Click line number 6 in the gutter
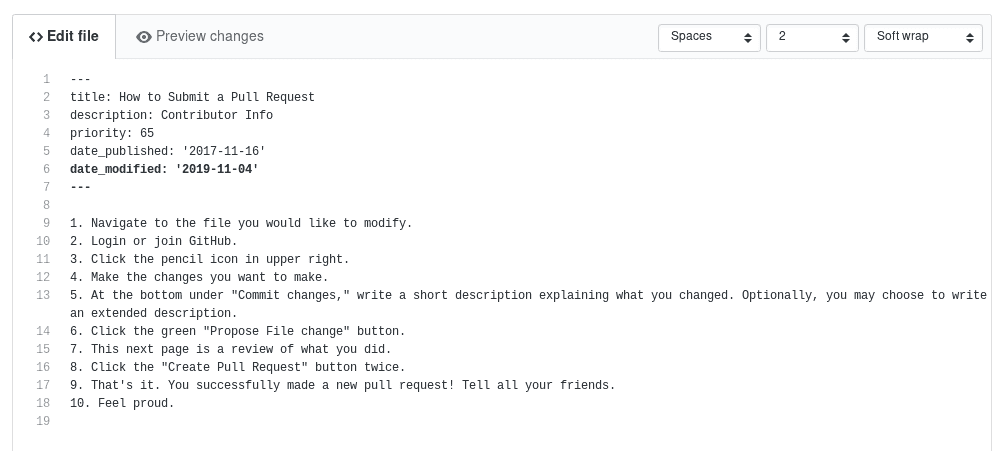 47,169
